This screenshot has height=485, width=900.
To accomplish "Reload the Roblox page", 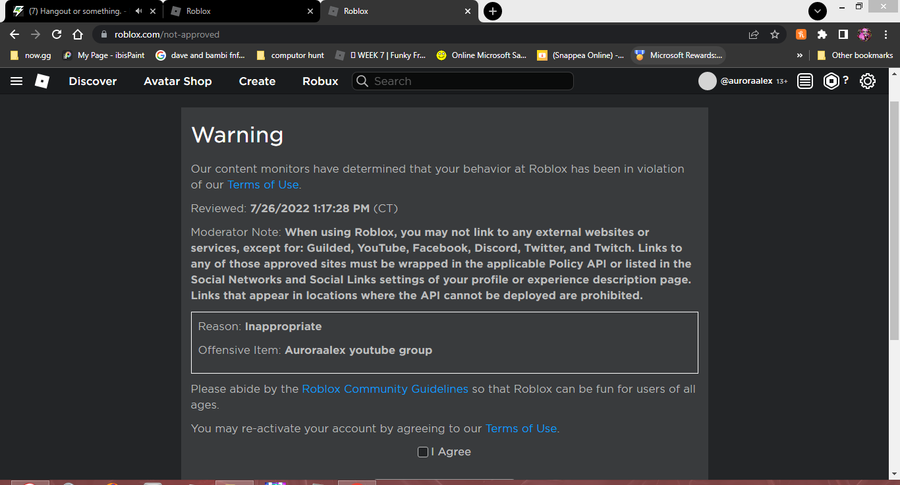I will pyautogui.click(x=56, y=34).
